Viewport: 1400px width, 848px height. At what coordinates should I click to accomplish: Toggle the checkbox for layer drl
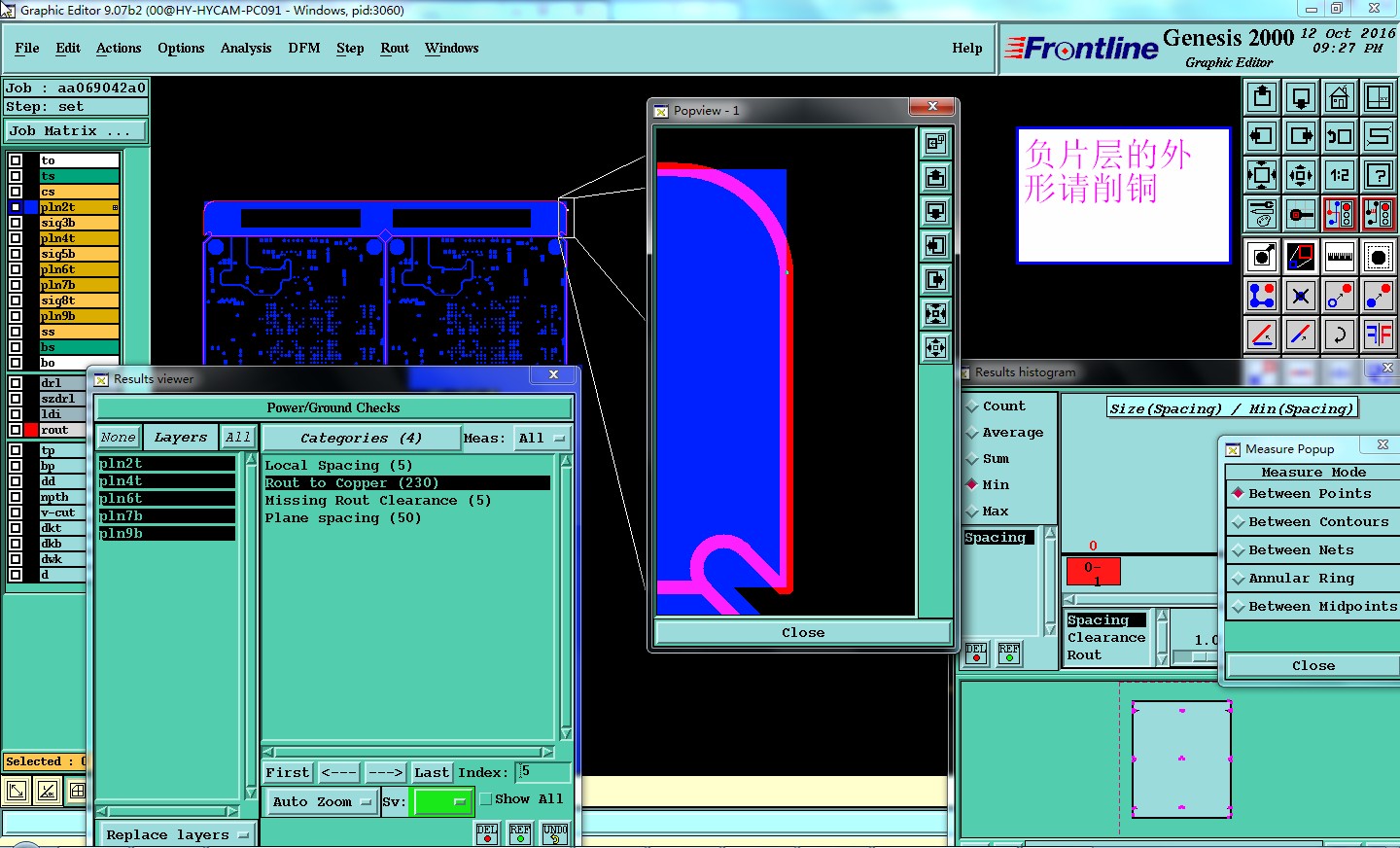pos(16,383)
